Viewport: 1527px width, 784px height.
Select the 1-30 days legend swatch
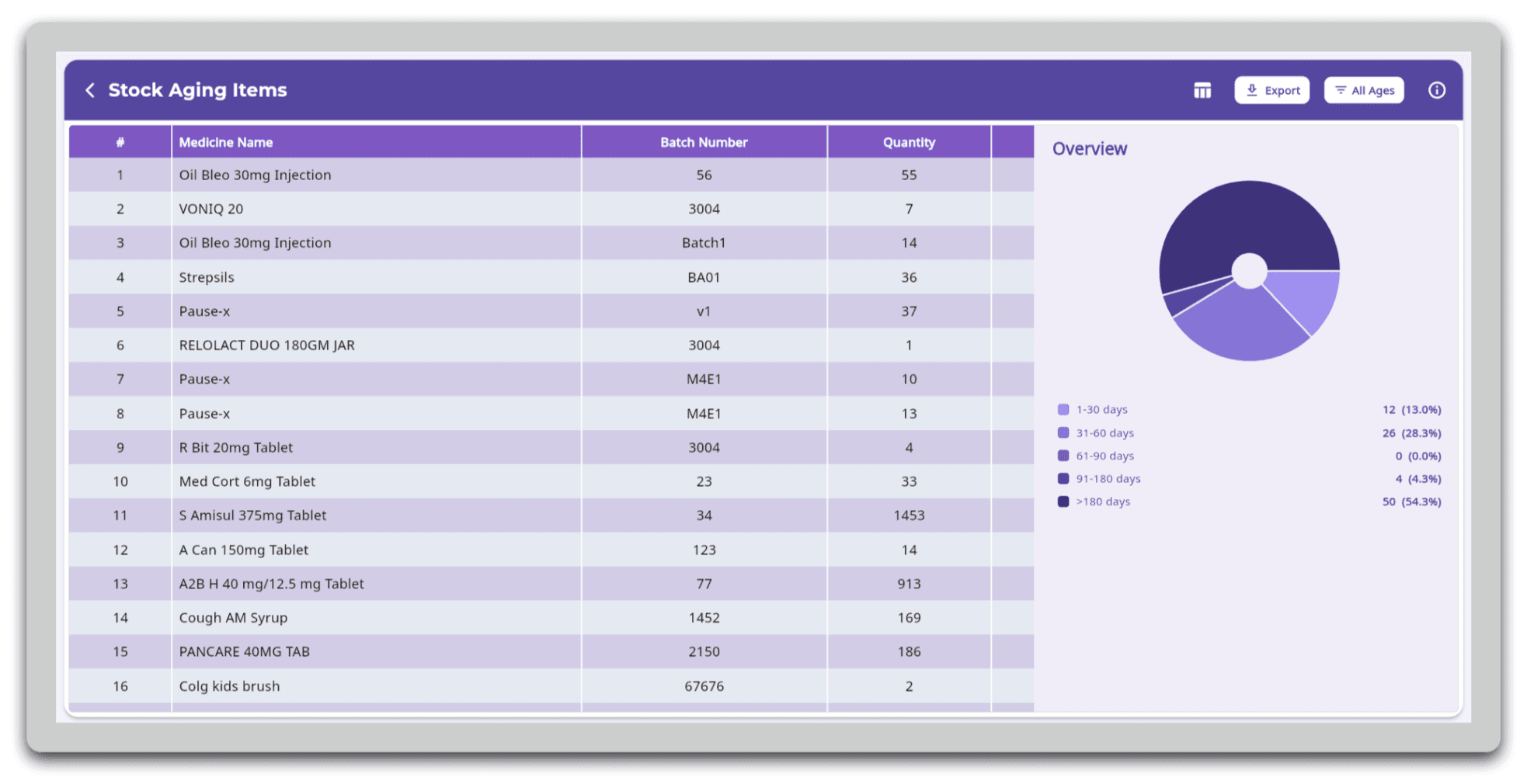tap(1063, 409)
